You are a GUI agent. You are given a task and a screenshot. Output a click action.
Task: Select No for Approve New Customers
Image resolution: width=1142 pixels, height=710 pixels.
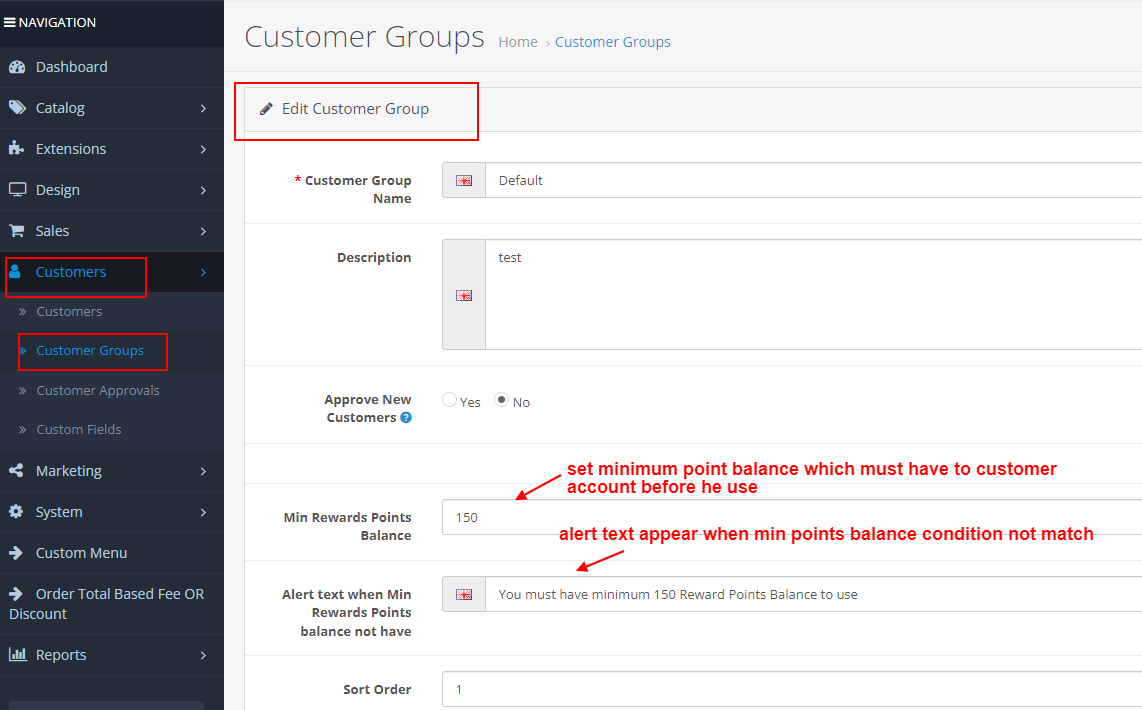tap(501, 399)
